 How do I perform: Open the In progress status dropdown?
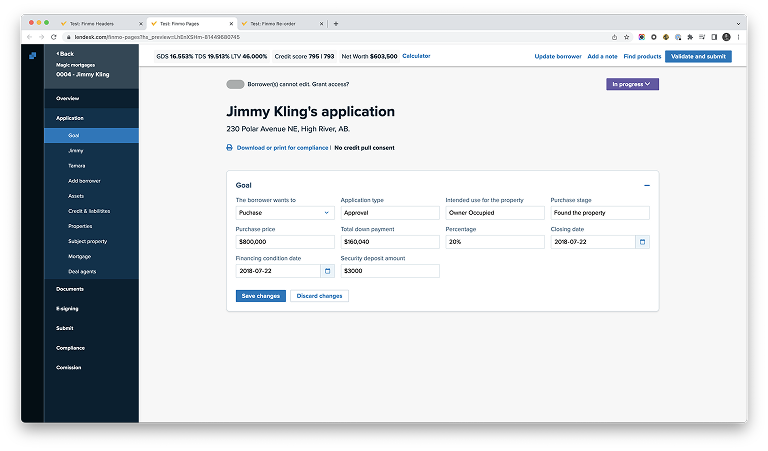(x=632, y=84)
